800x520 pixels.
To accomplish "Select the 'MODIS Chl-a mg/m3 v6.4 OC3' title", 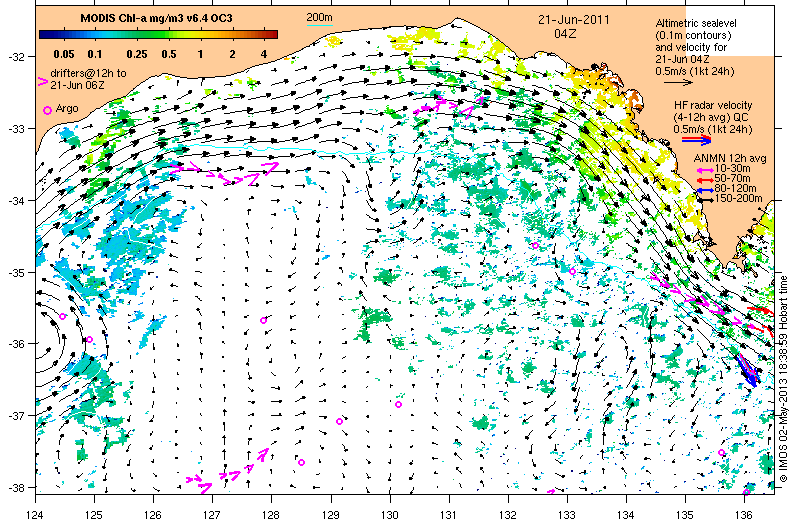I will click(157, 18).
